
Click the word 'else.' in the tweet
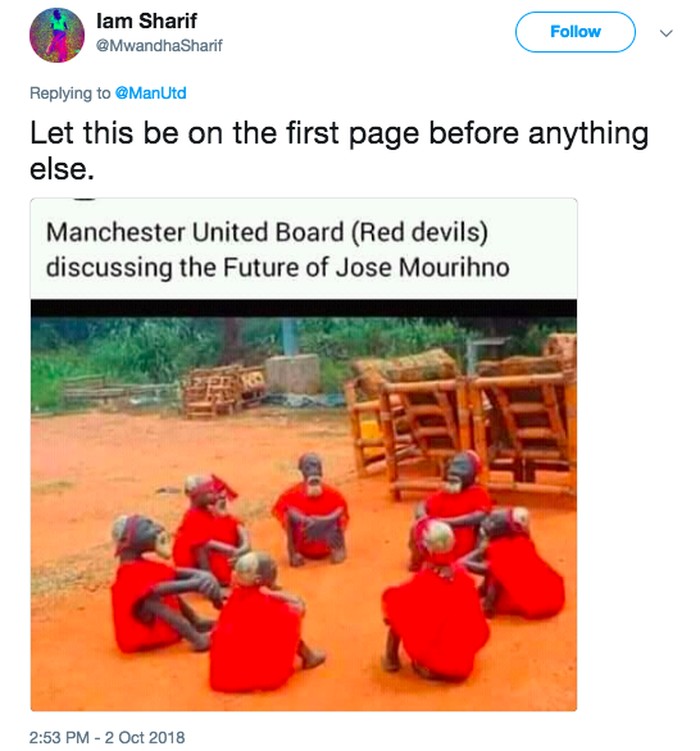pyautogui.click(x=62, y=169)
